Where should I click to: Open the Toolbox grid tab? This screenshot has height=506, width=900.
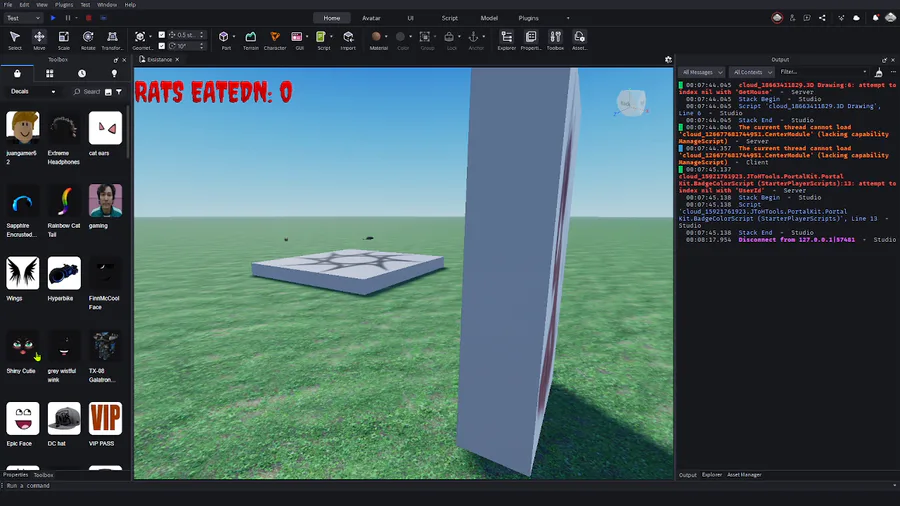(x=50, y=73)
